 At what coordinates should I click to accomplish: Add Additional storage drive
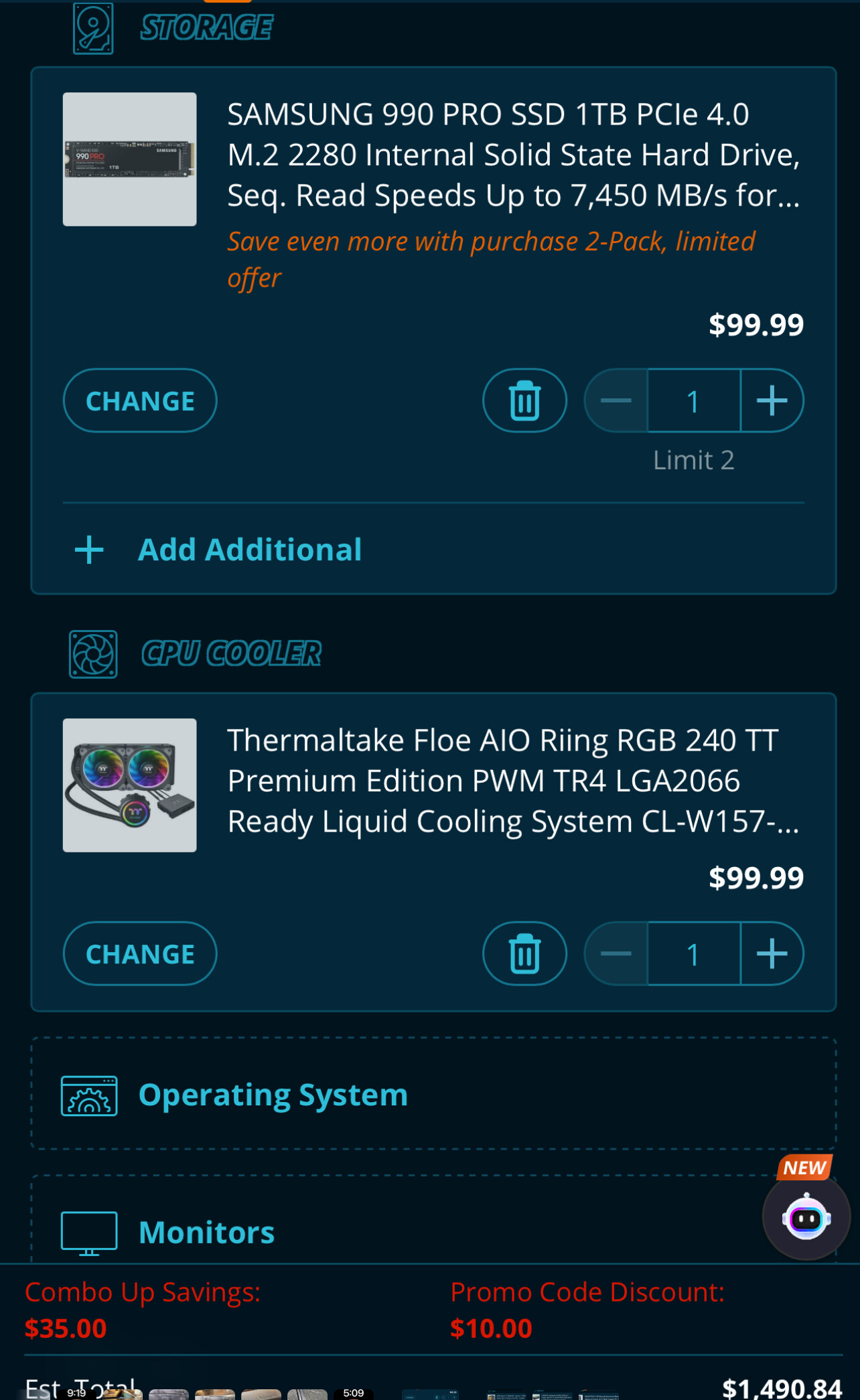[x=250, y=550]
